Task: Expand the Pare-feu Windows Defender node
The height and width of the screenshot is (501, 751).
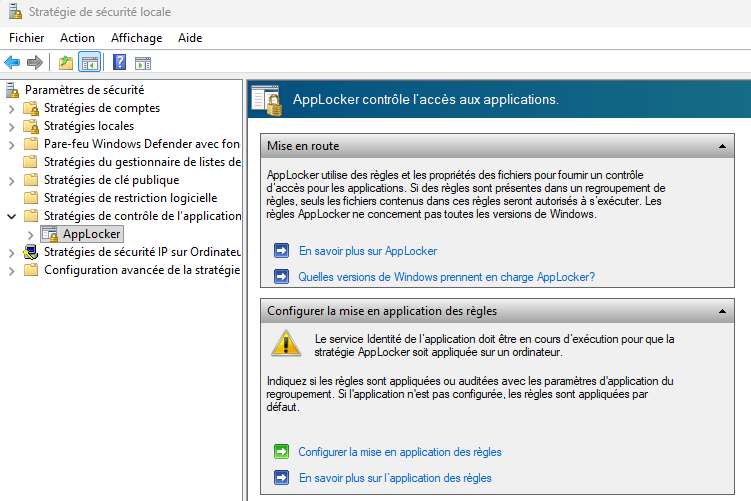Action: point(11,145)
